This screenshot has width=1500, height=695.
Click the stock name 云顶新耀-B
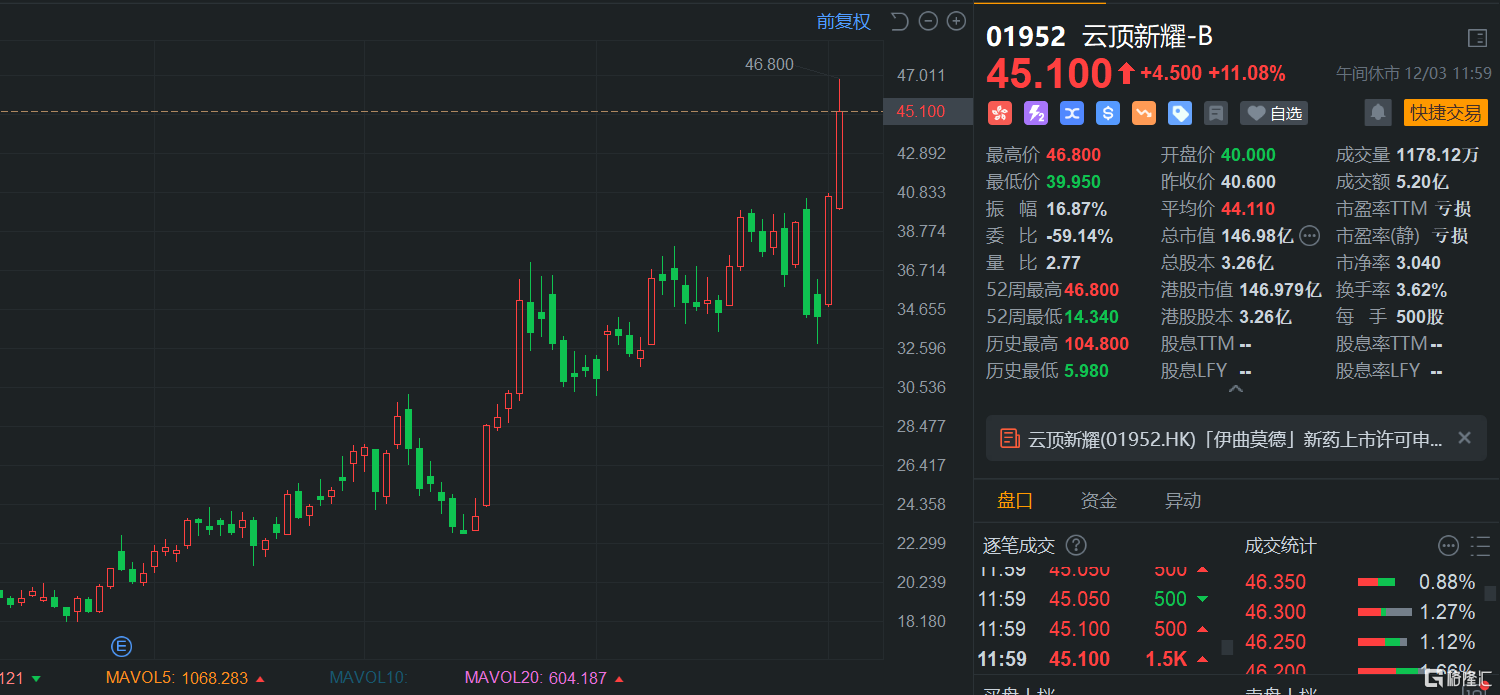pyautogui.click(x=1148, y=37)
